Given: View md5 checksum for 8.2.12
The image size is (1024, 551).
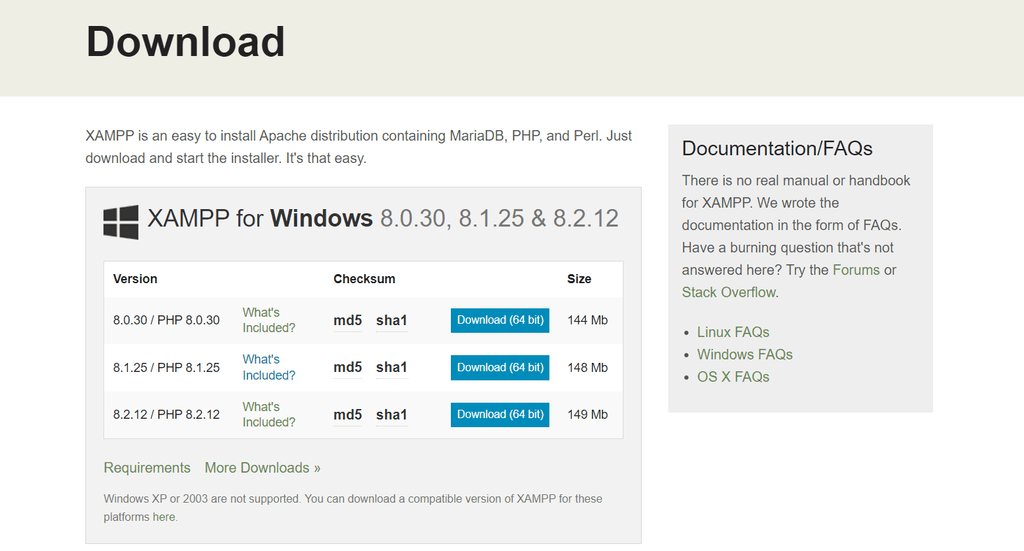Looking at the screenshot, I should [x=347, y=415].
